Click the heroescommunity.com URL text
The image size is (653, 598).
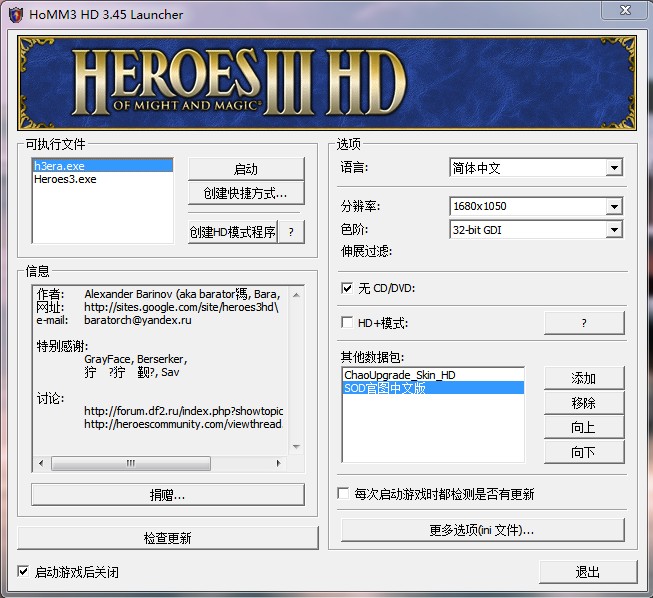pos(183,424)
